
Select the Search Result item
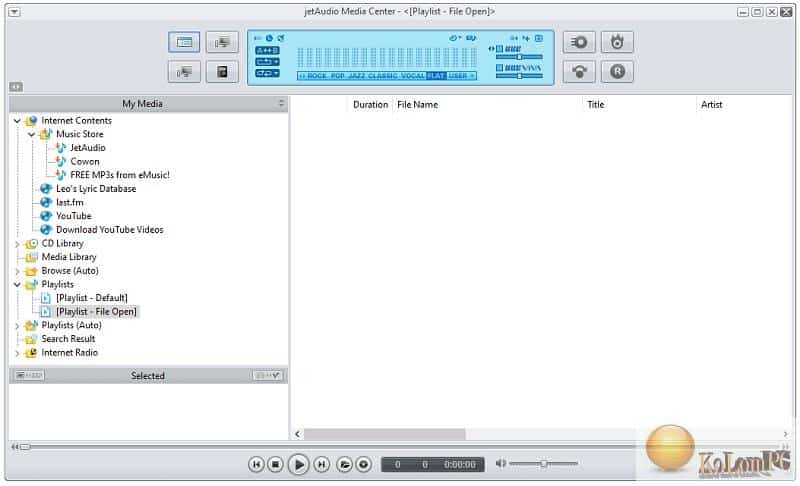point(68,339)
